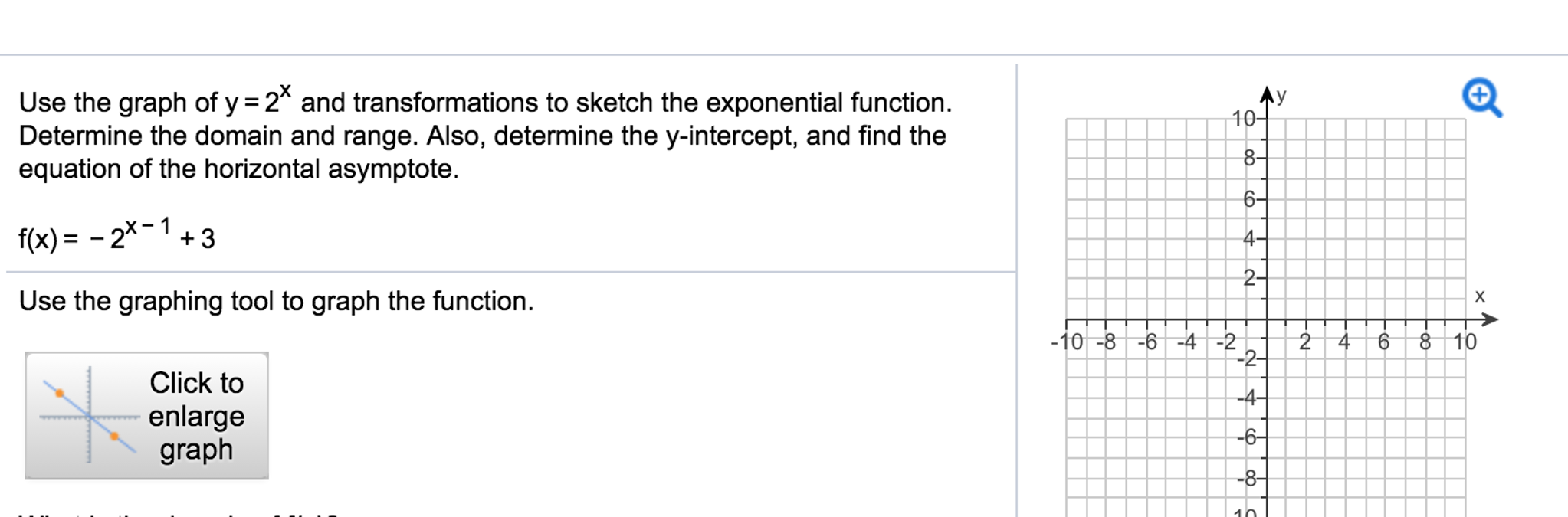Click the tick mark labeled -10 on x-axis
This screenshot has height=517, width=1568.
click(x=1067, y=342)
